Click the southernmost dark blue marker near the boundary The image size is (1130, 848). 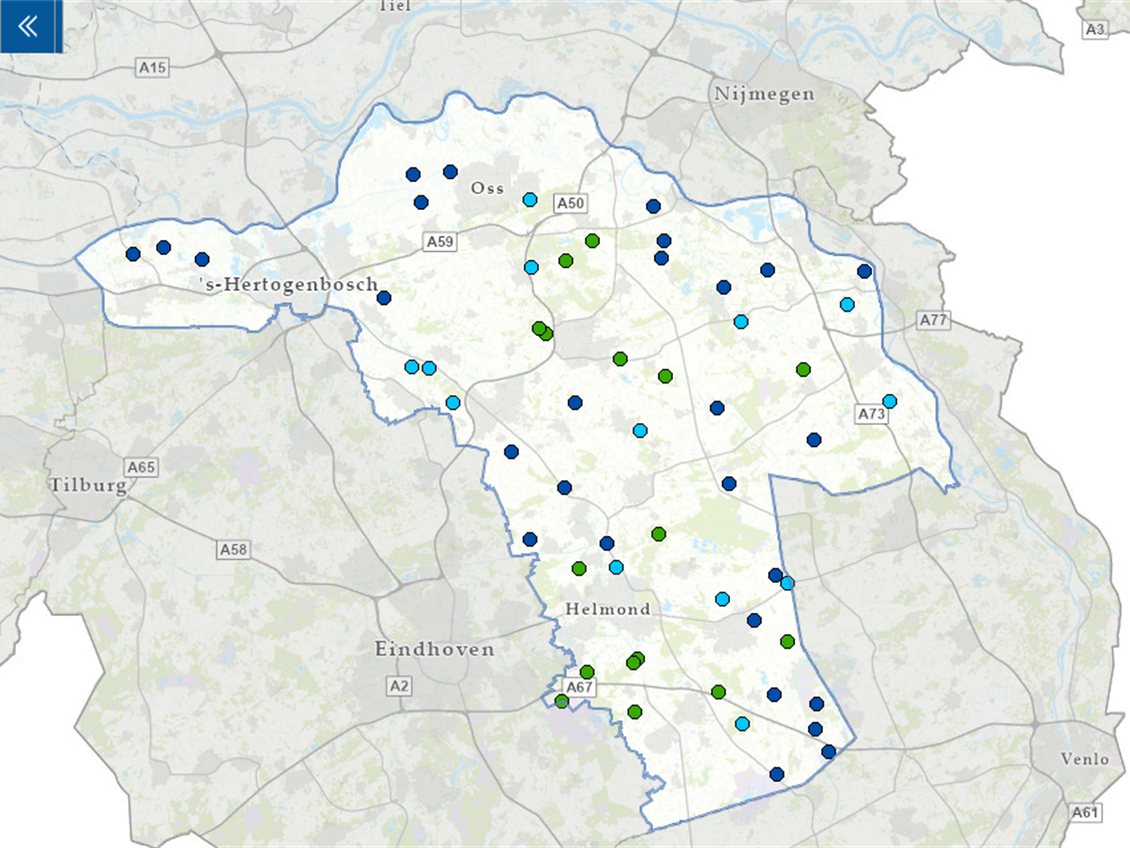pos(775,772)
